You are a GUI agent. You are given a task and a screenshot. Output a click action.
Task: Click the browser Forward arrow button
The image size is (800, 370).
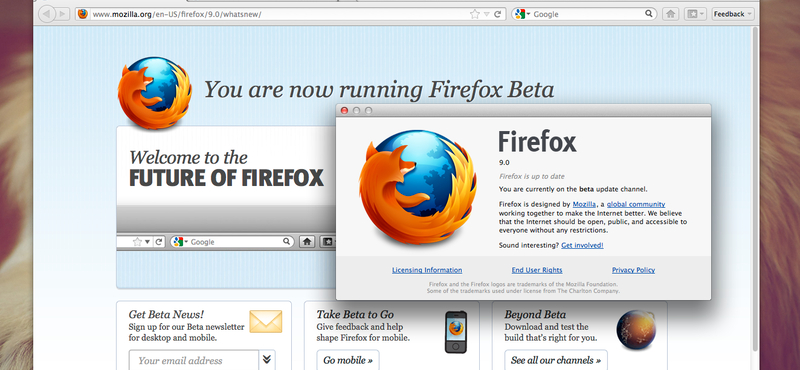tap(62, 14)
